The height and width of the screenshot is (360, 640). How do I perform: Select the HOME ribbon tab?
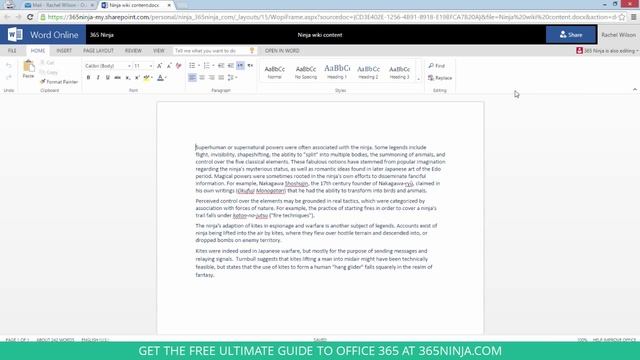click(38, 51)
